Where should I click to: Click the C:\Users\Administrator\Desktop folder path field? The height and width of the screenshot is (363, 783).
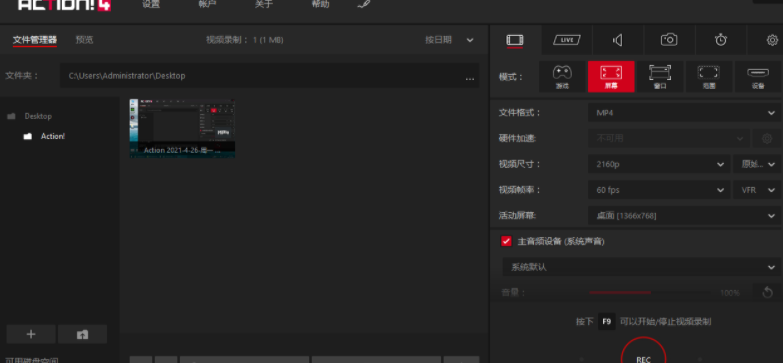click(270, 76)
